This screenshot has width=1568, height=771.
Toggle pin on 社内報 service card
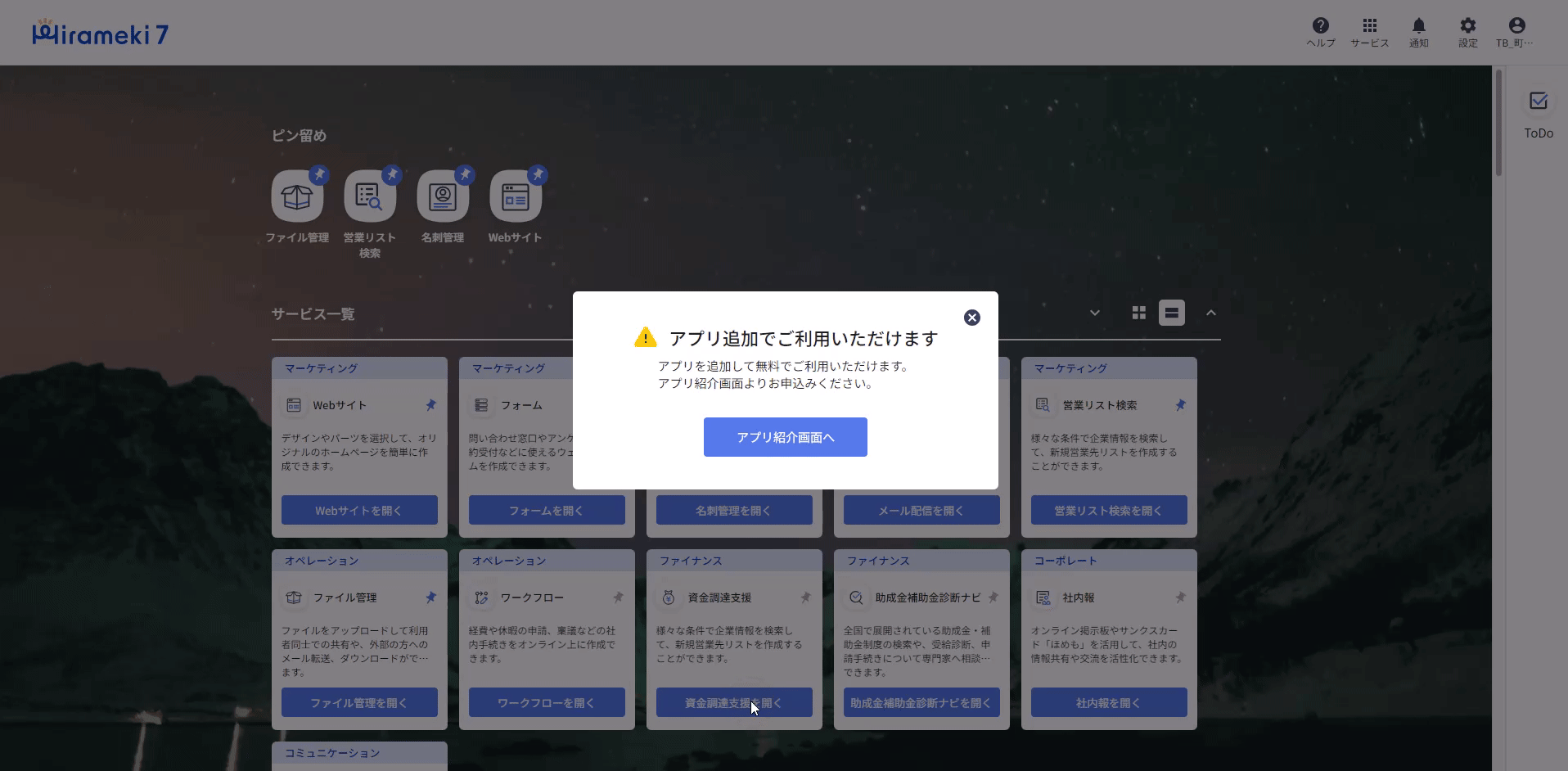point(1180,597)
